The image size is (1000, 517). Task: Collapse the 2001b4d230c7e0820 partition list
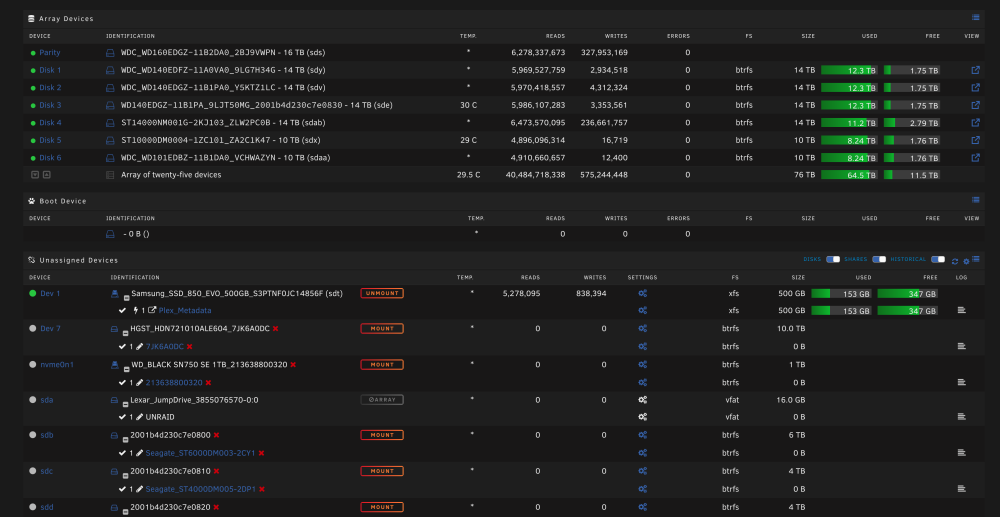pyautogui.click(x=126, y=511)
